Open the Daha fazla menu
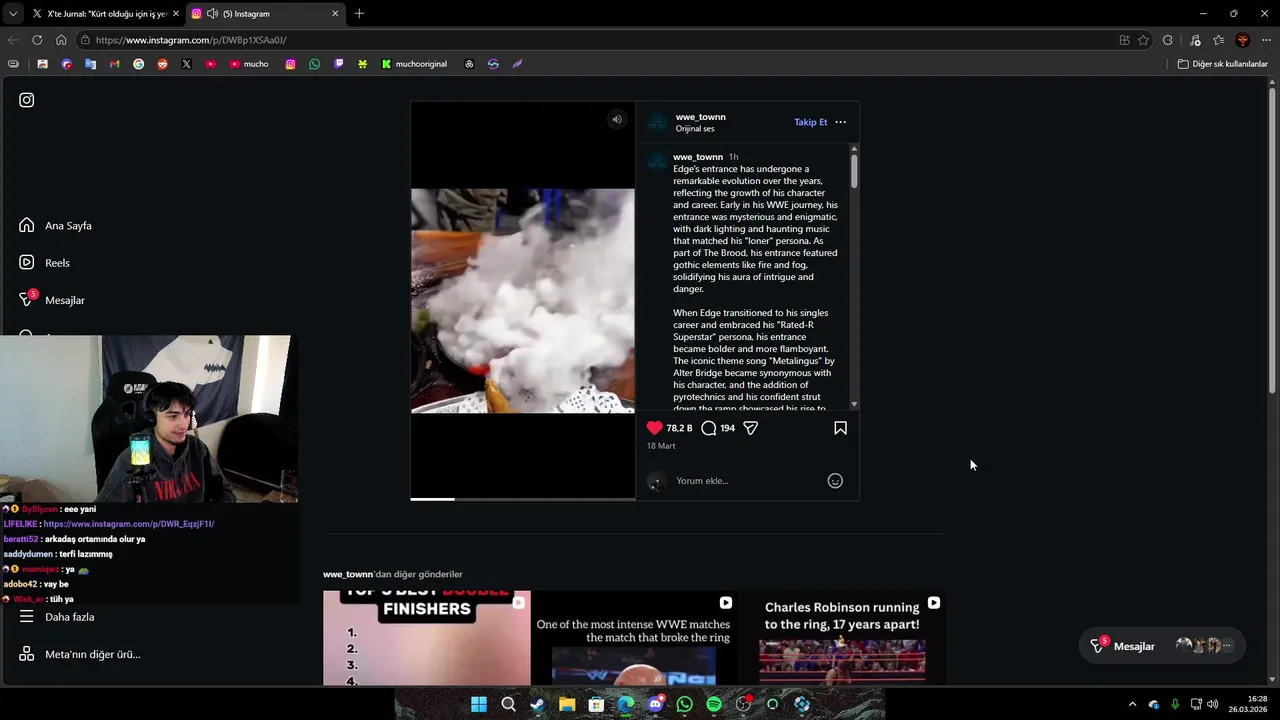The height and width of the screenshot is (720, 1280). pos(57,617)
